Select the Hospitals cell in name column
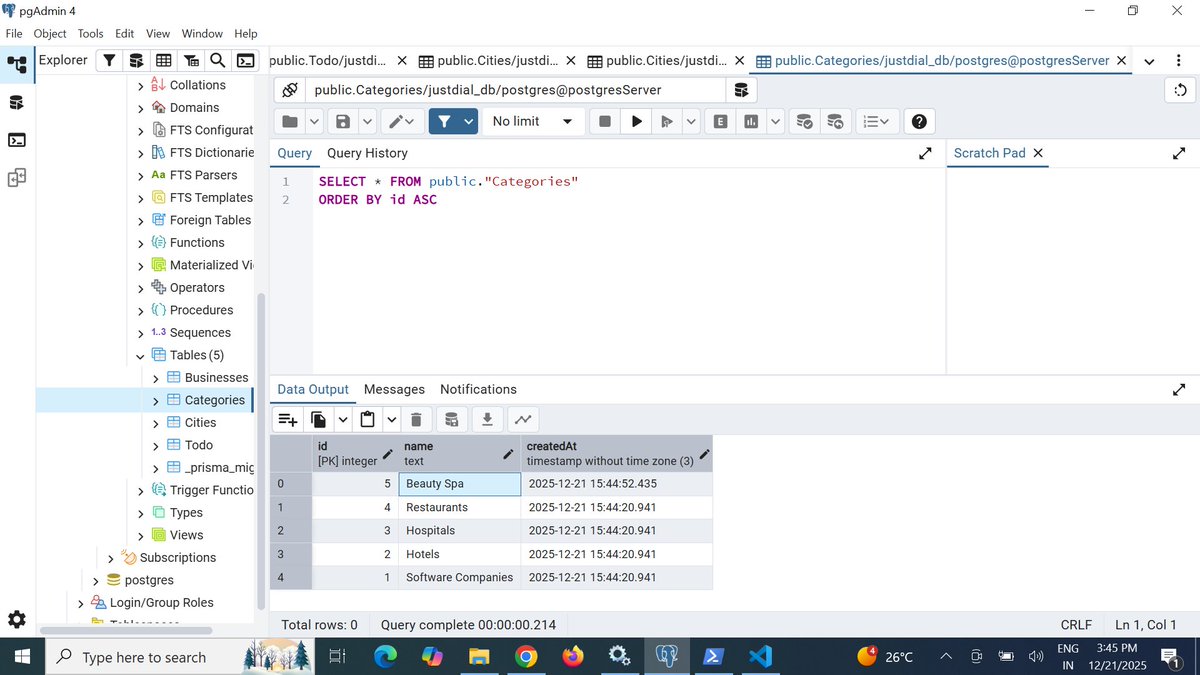This screenshot has height=675, width=1200. pos(459,530)
